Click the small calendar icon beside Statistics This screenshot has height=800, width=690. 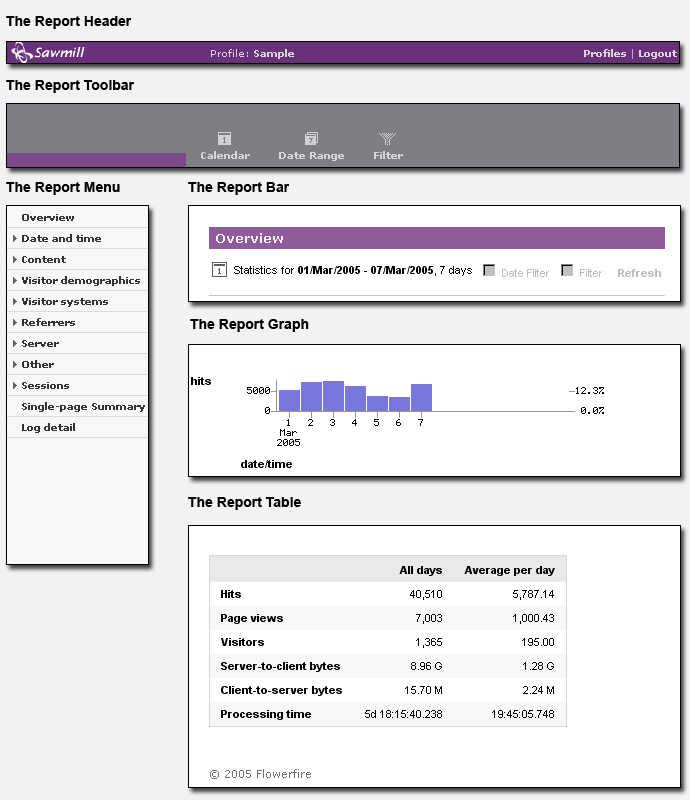pos(219,270)
